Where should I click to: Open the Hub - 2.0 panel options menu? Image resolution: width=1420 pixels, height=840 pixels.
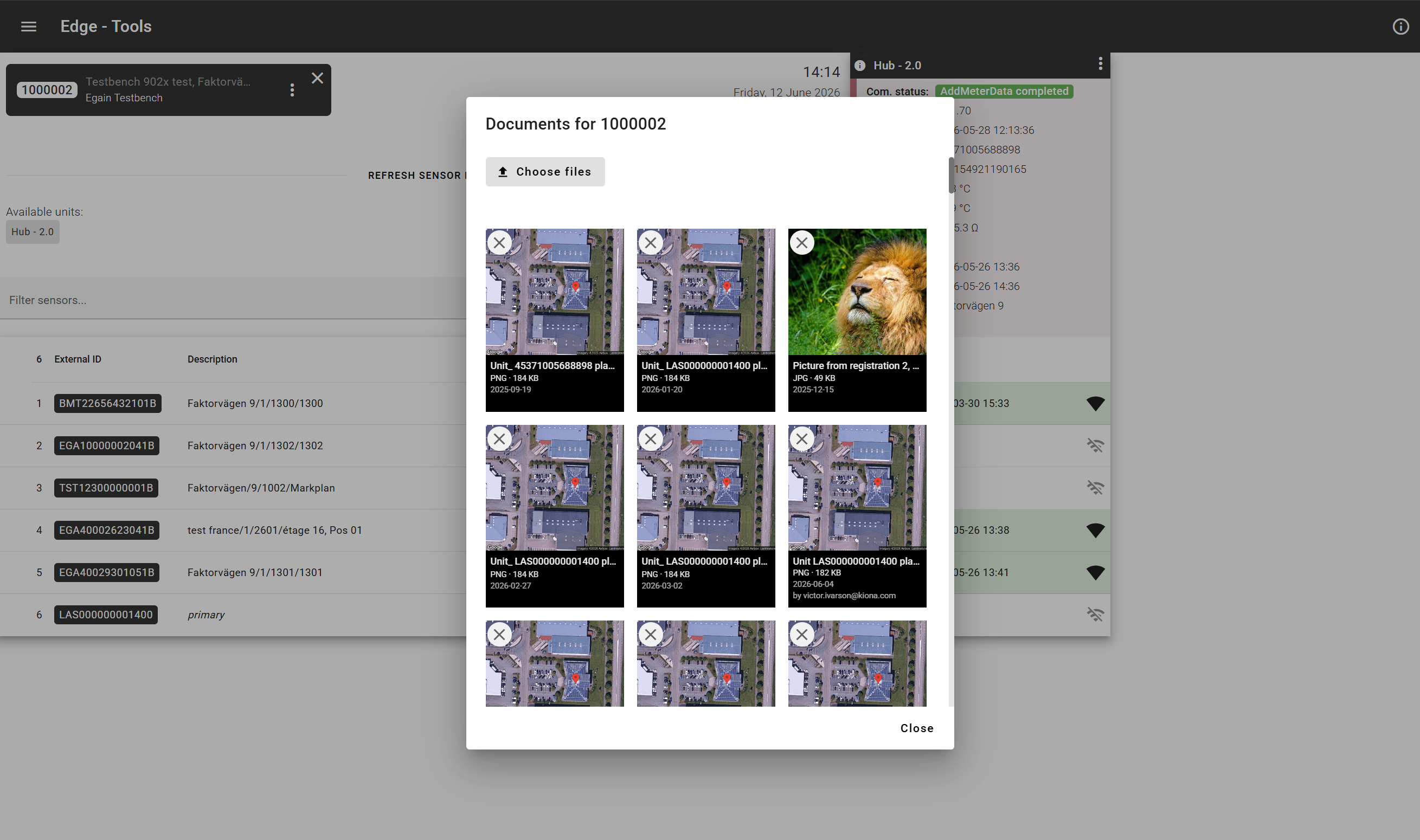point(1100,64)
